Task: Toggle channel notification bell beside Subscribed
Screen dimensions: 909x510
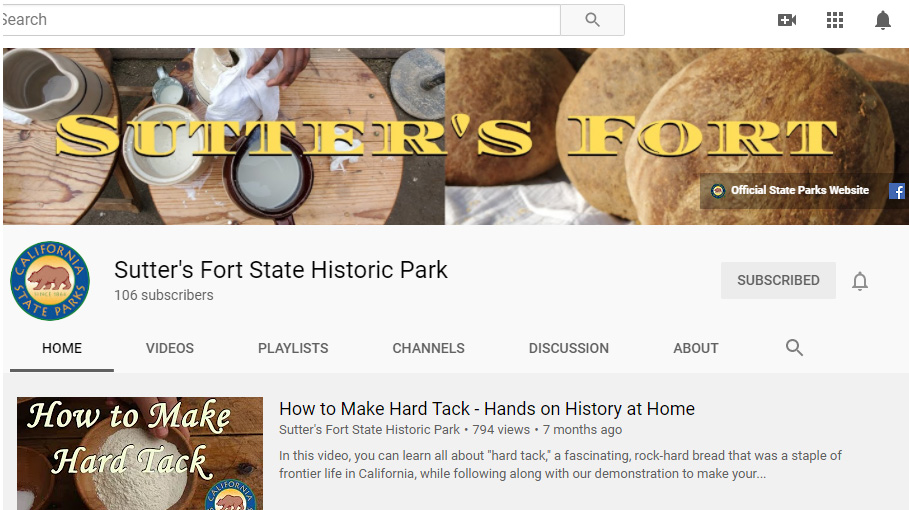Action: tap(860, 281)
